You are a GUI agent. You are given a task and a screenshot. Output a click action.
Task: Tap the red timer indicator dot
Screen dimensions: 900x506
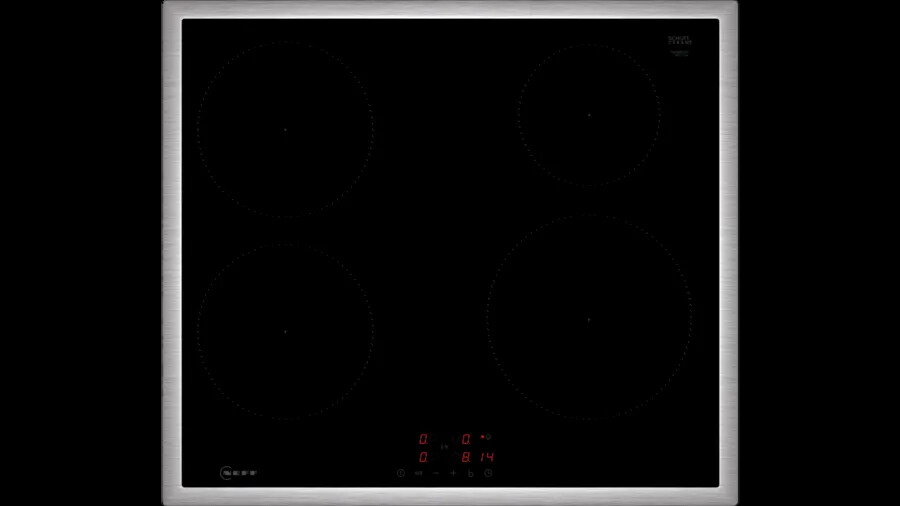point(482,437)
